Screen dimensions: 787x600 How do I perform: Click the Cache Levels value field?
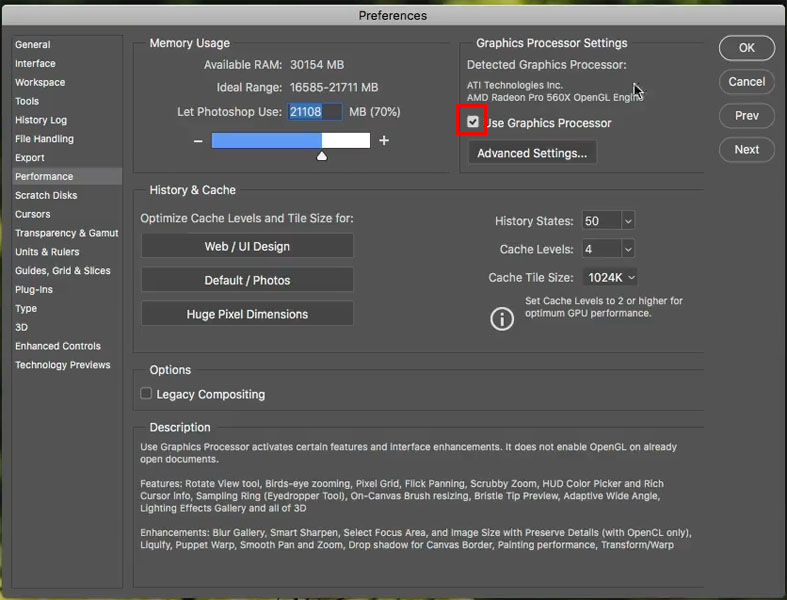(602, 249)
